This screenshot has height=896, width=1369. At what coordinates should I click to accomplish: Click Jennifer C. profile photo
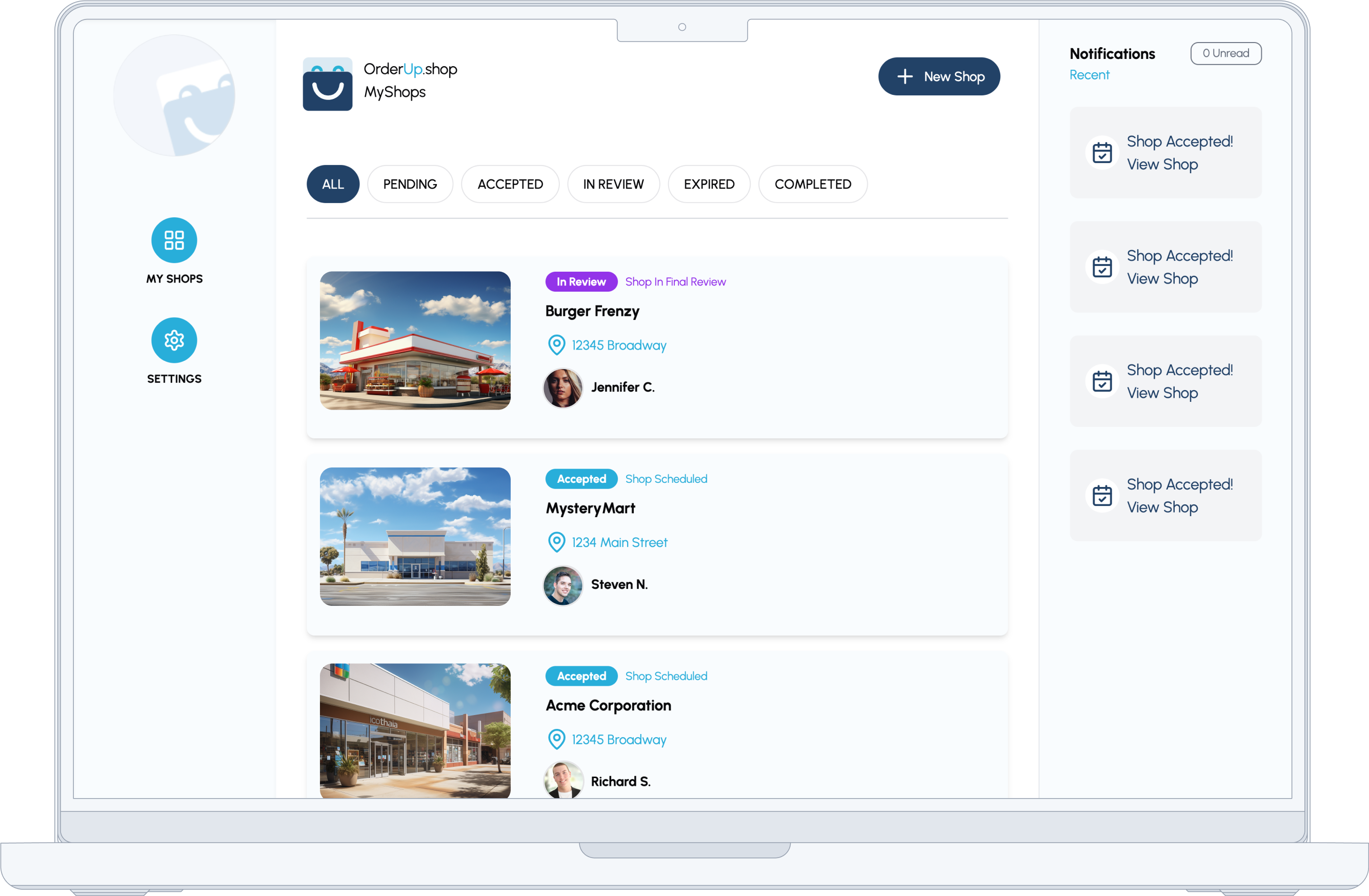[562, 388]
